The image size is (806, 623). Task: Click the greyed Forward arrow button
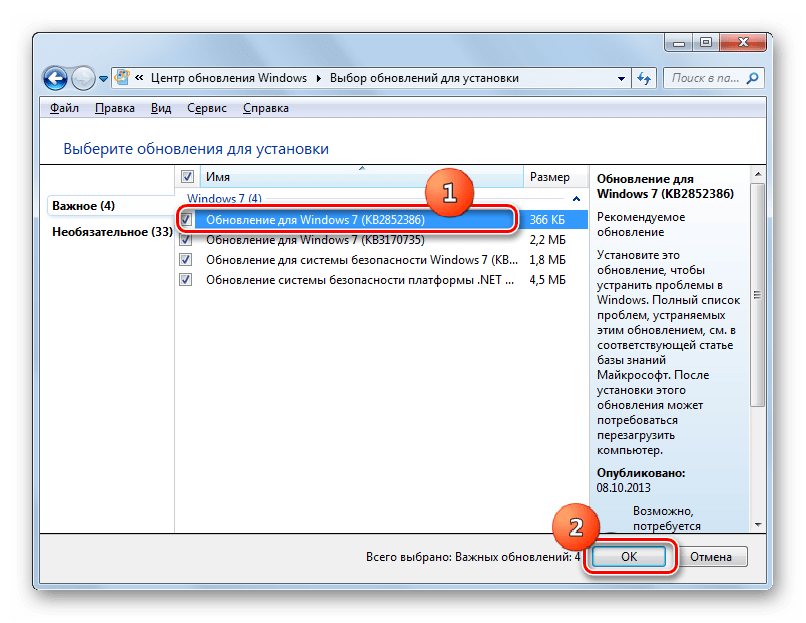click(x=83, y=79)
